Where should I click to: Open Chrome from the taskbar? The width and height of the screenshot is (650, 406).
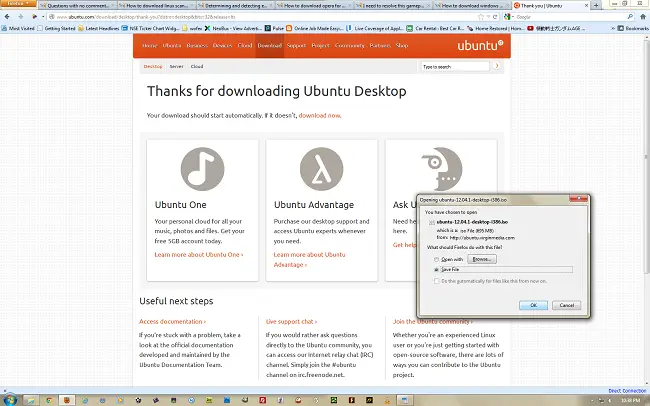[49, 400]
